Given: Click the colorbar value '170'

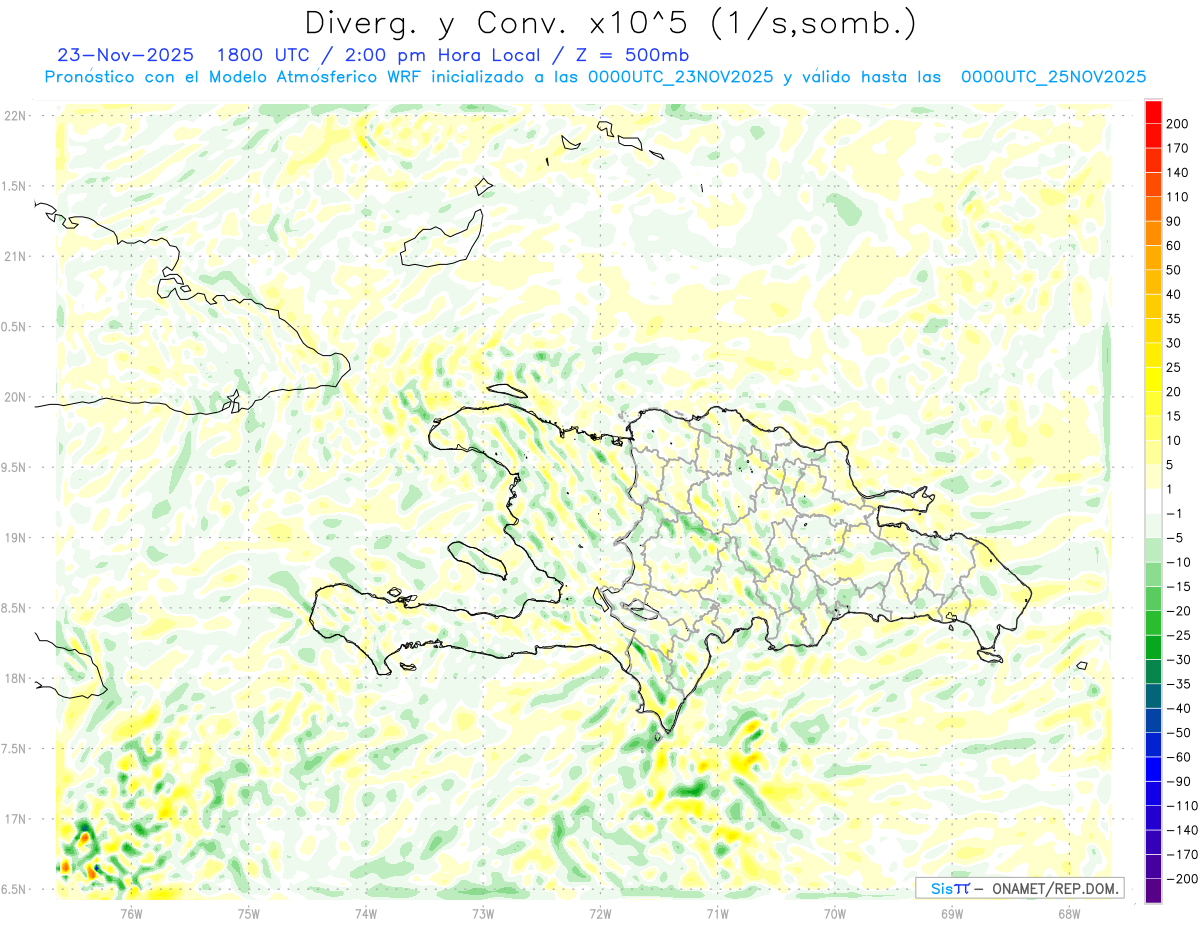Looking at the screenshot, I should tap(1178, 148).
